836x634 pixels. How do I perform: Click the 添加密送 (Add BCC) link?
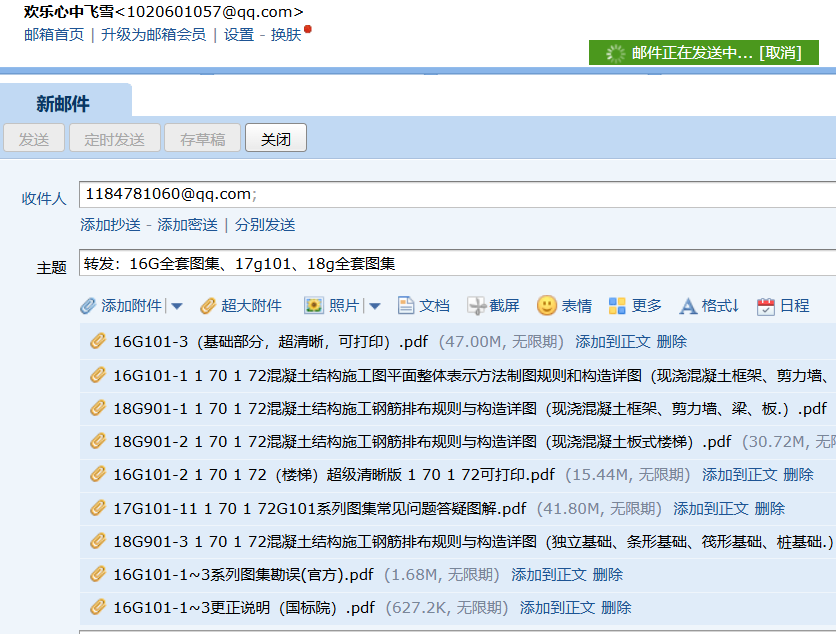[188, 224]
